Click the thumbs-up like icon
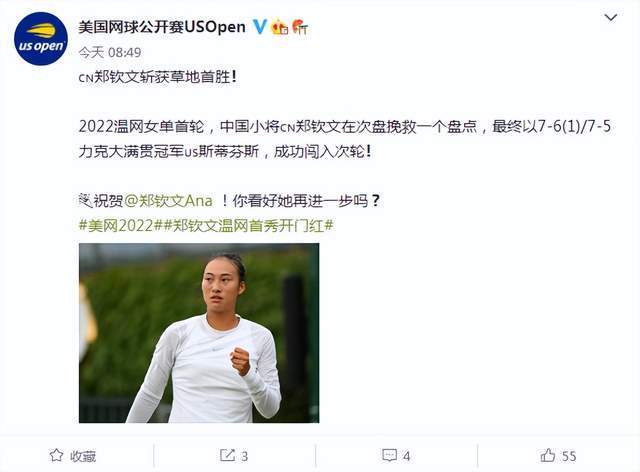The width and height of the screenshot is (640, 472). coord(548,455)
